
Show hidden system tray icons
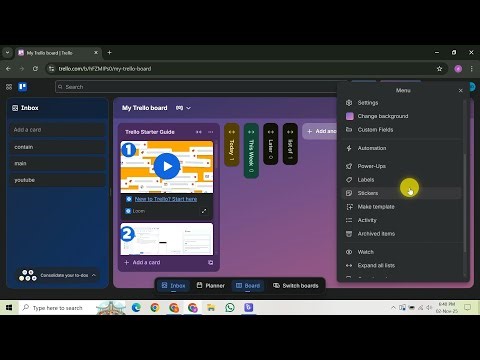tap(393, 307)
